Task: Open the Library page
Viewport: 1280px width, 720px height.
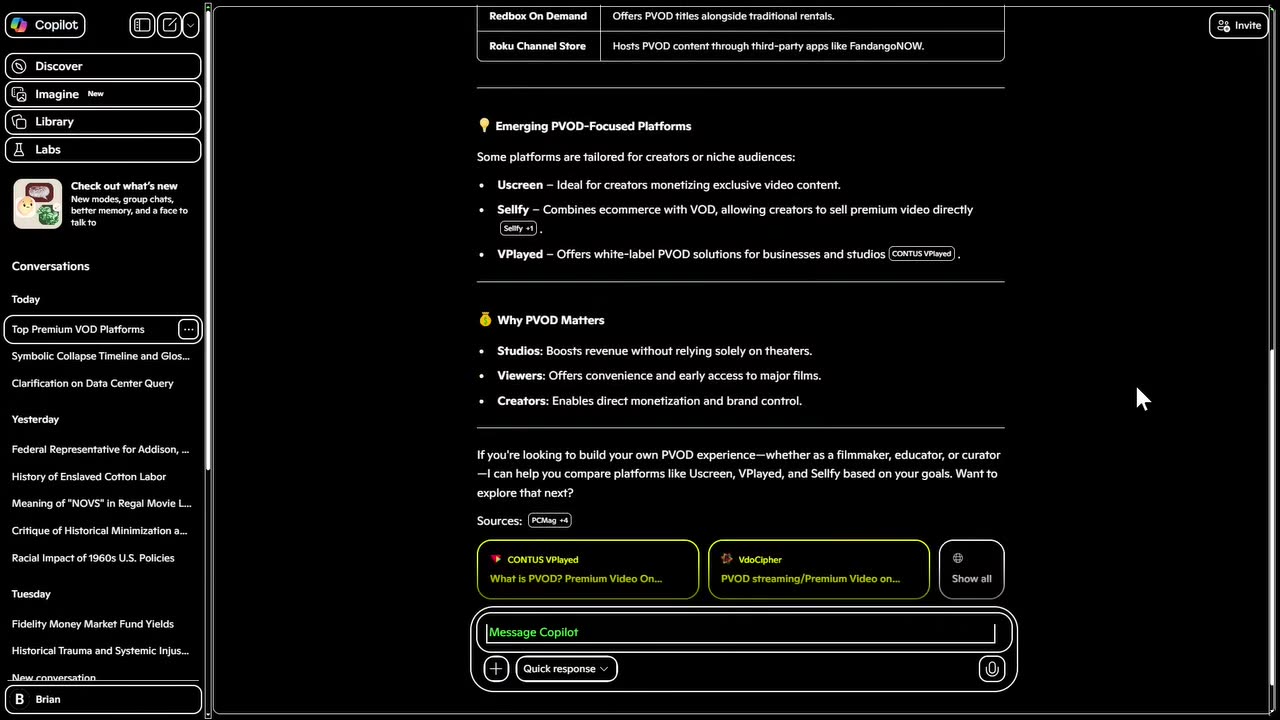Action: (x=103, y=122)
